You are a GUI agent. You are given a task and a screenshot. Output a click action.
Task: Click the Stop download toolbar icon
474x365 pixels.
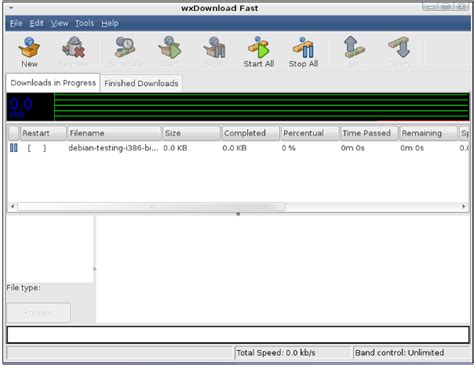click(x=214, y=52)
